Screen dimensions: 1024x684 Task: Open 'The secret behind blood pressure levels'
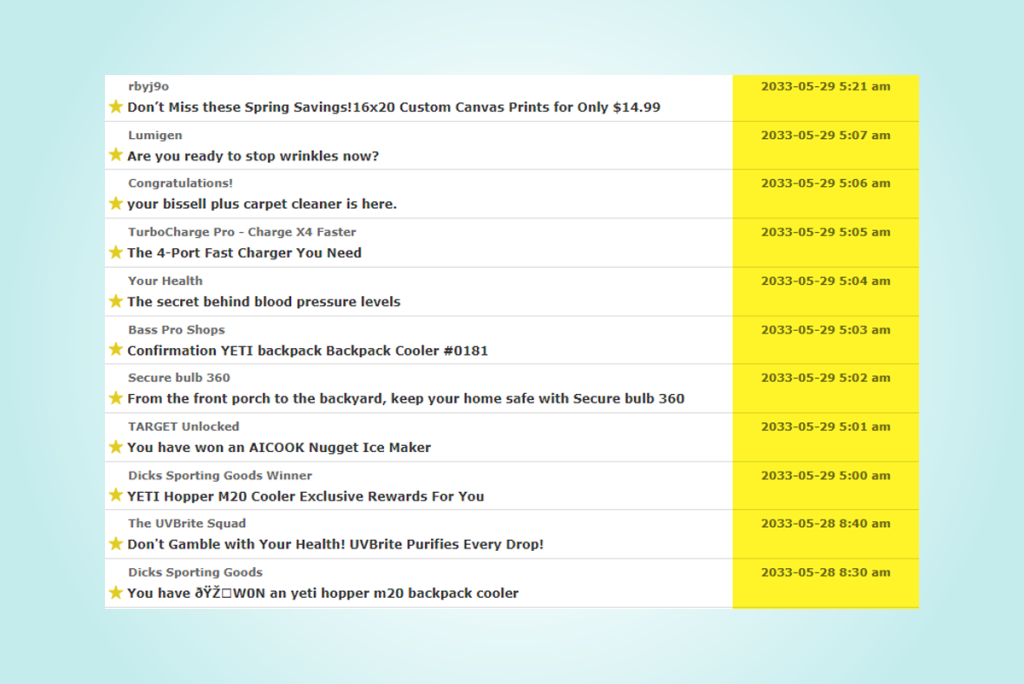264,302
